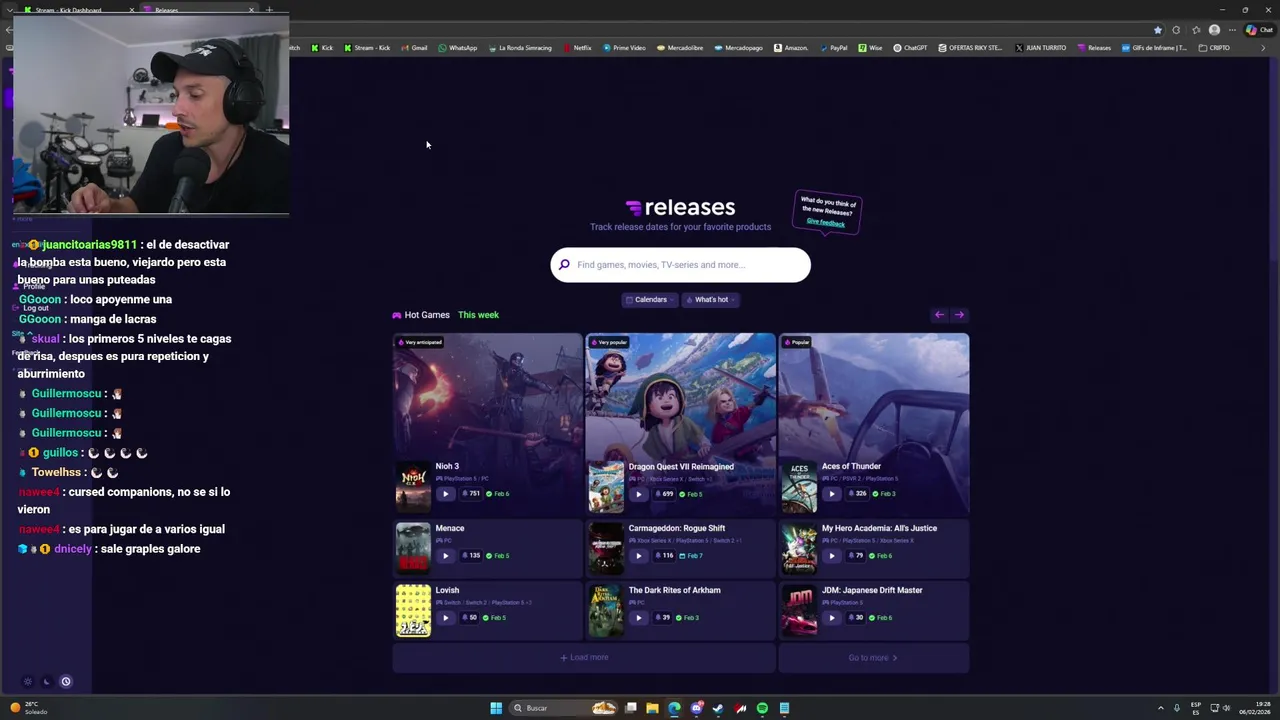Focus the Find games, movies search field
This screenshot has width=1280, height=720.
tap(680, 265)
